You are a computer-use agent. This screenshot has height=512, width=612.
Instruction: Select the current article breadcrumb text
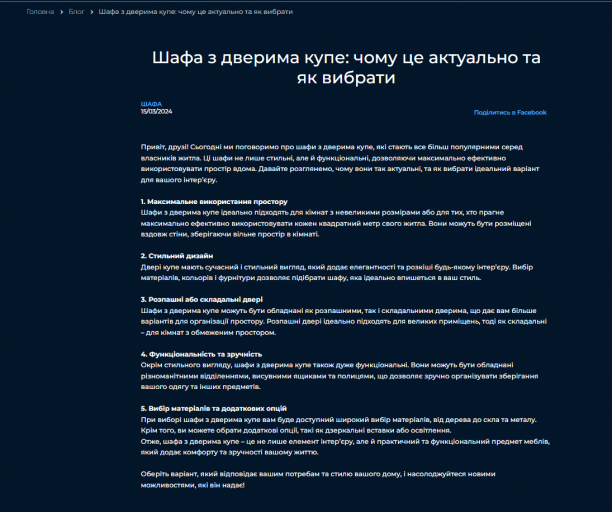pos(196,12)
